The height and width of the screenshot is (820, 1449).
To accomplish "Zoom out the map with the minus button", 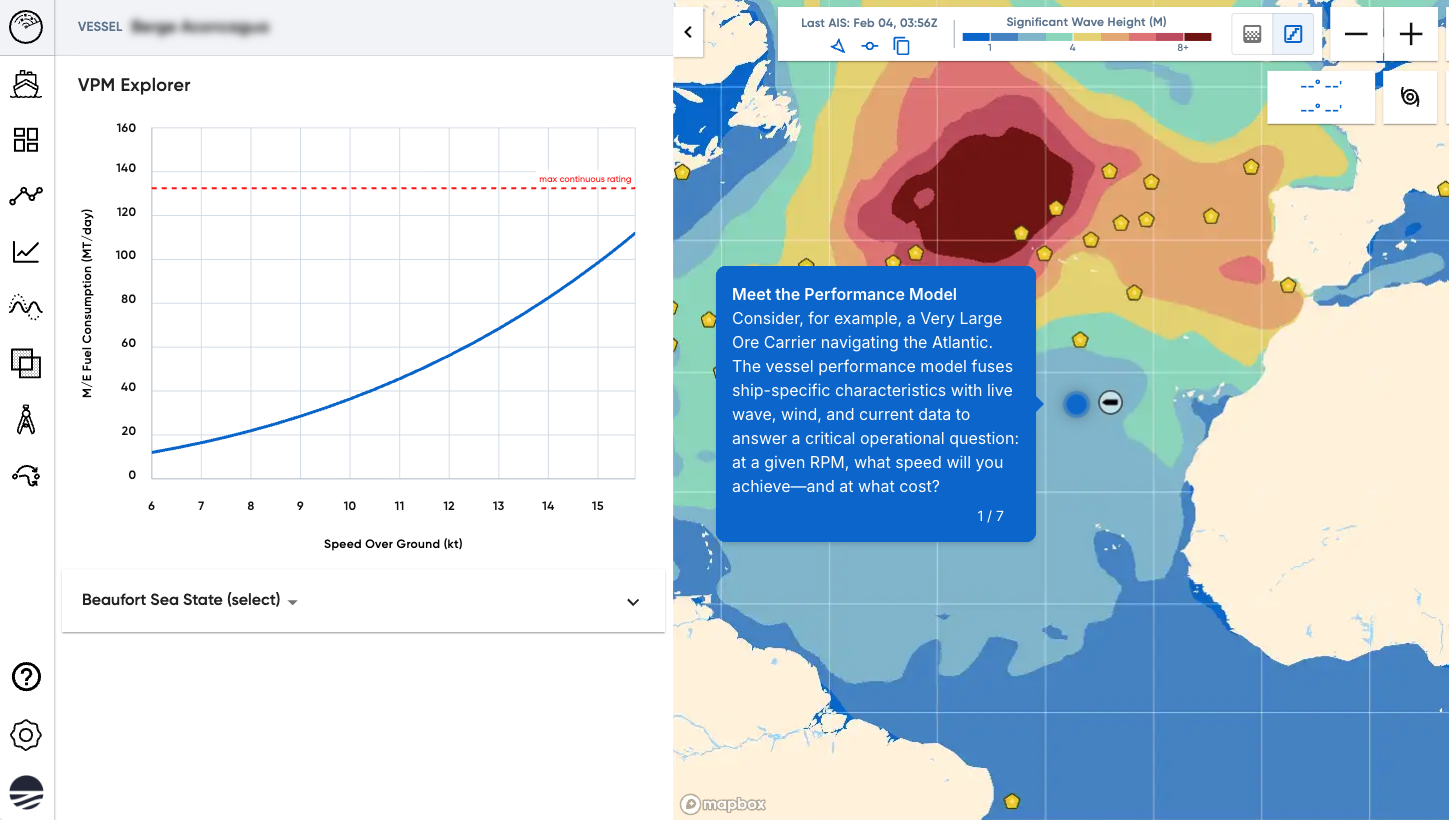I will tap(1356, 34).
